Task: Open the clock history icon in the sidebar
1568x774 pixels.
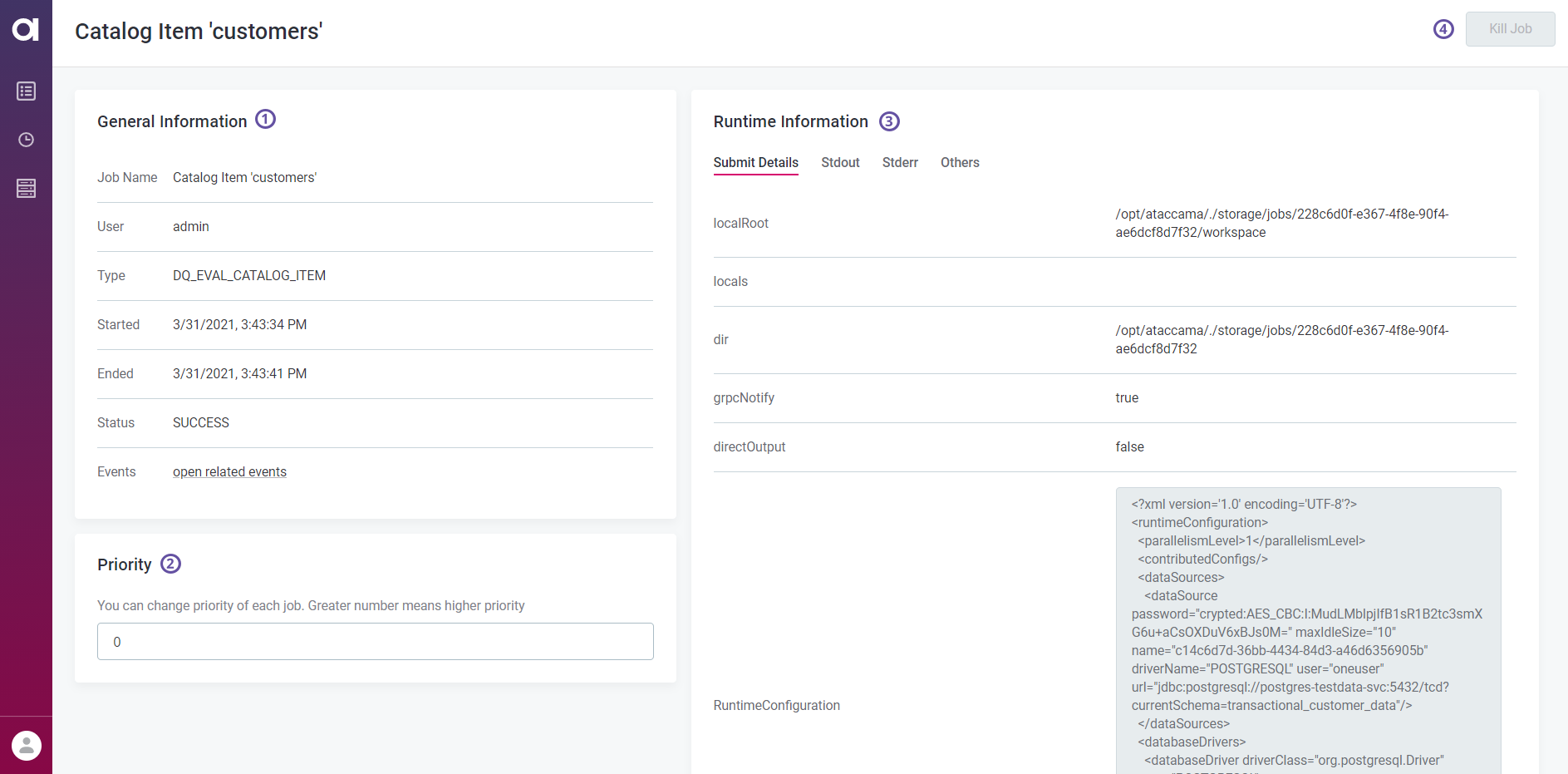Action: [x=26, y=140]
